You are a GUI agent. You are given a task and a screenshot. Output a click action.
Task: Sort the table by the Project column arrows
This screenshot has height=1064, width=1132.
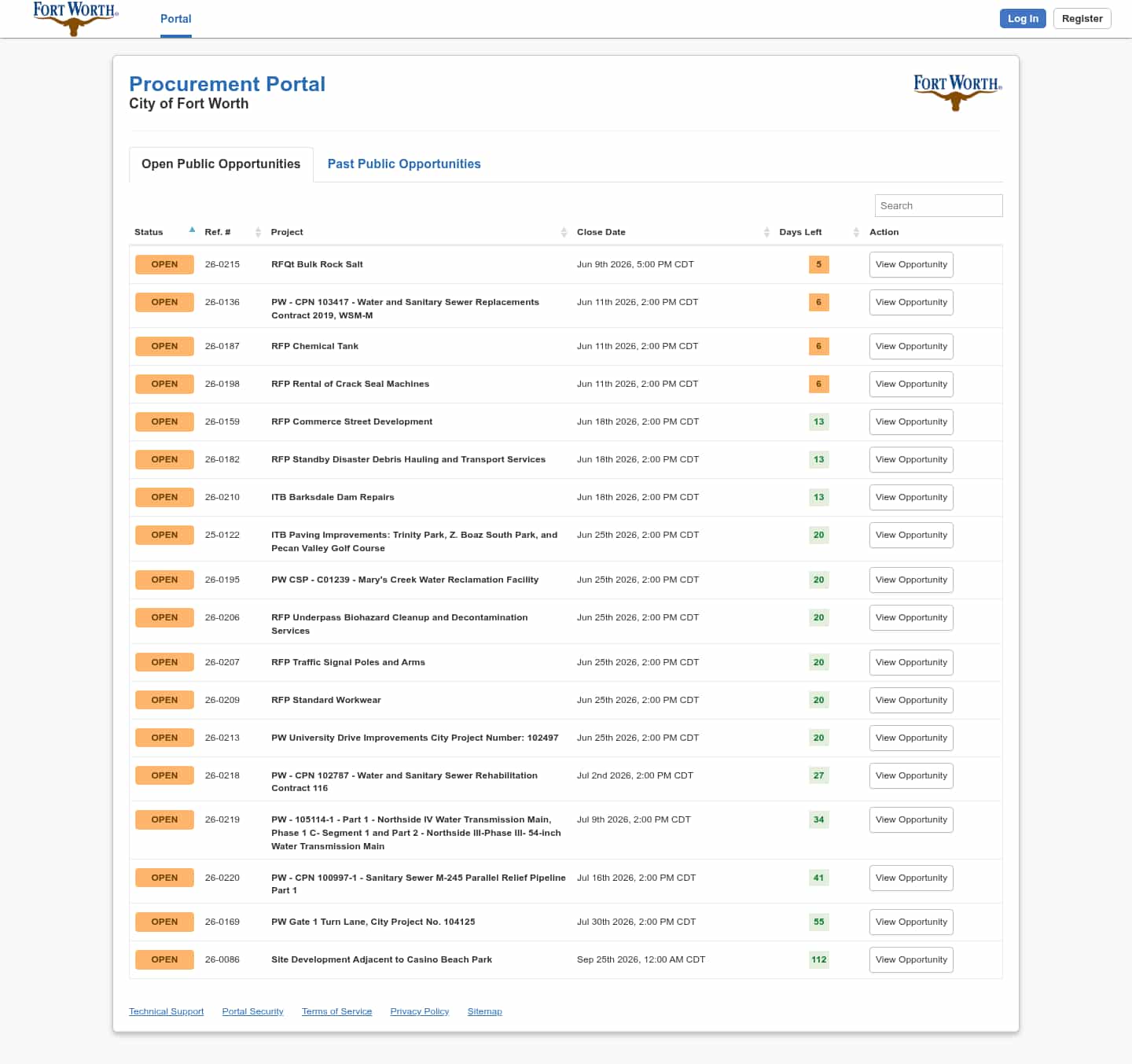(564, 232)
